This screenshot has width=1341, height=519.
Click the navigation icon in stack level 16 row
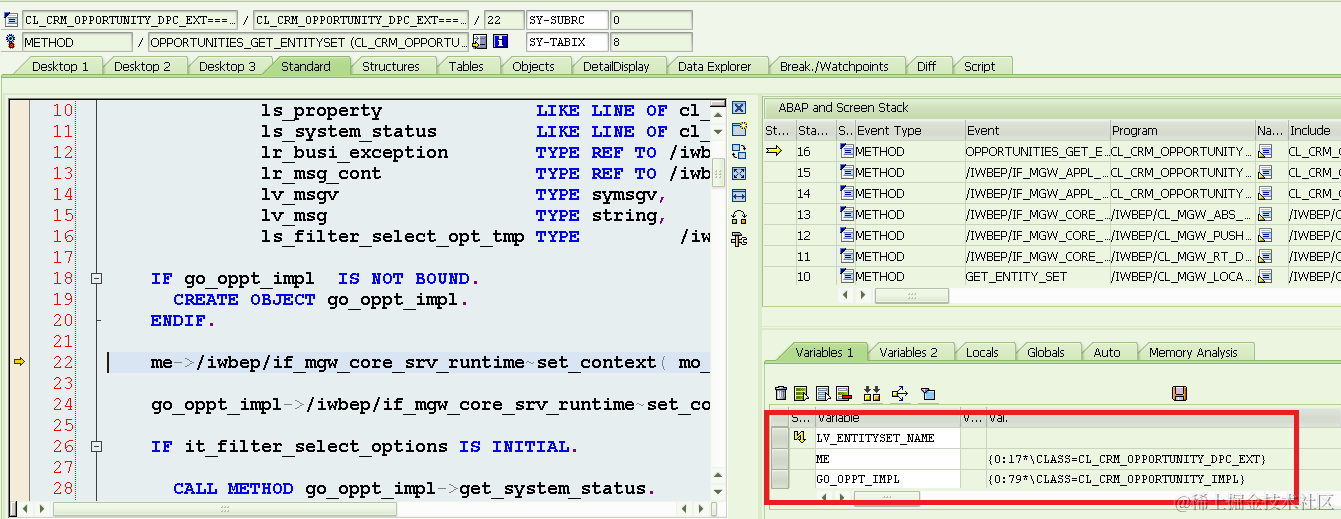1264,152
